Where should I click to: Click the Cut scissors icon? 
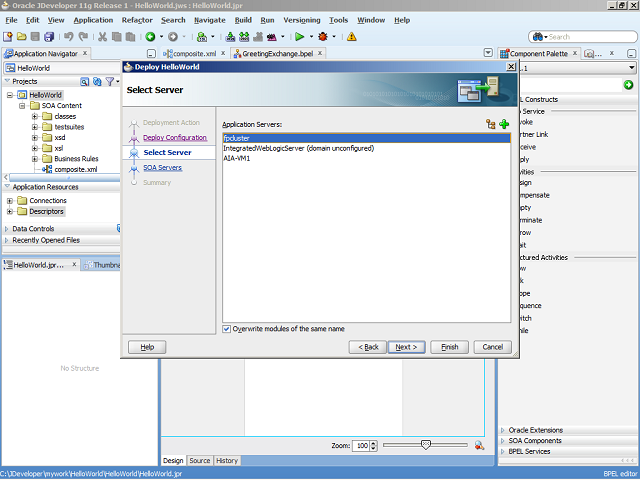coord(102,37)
